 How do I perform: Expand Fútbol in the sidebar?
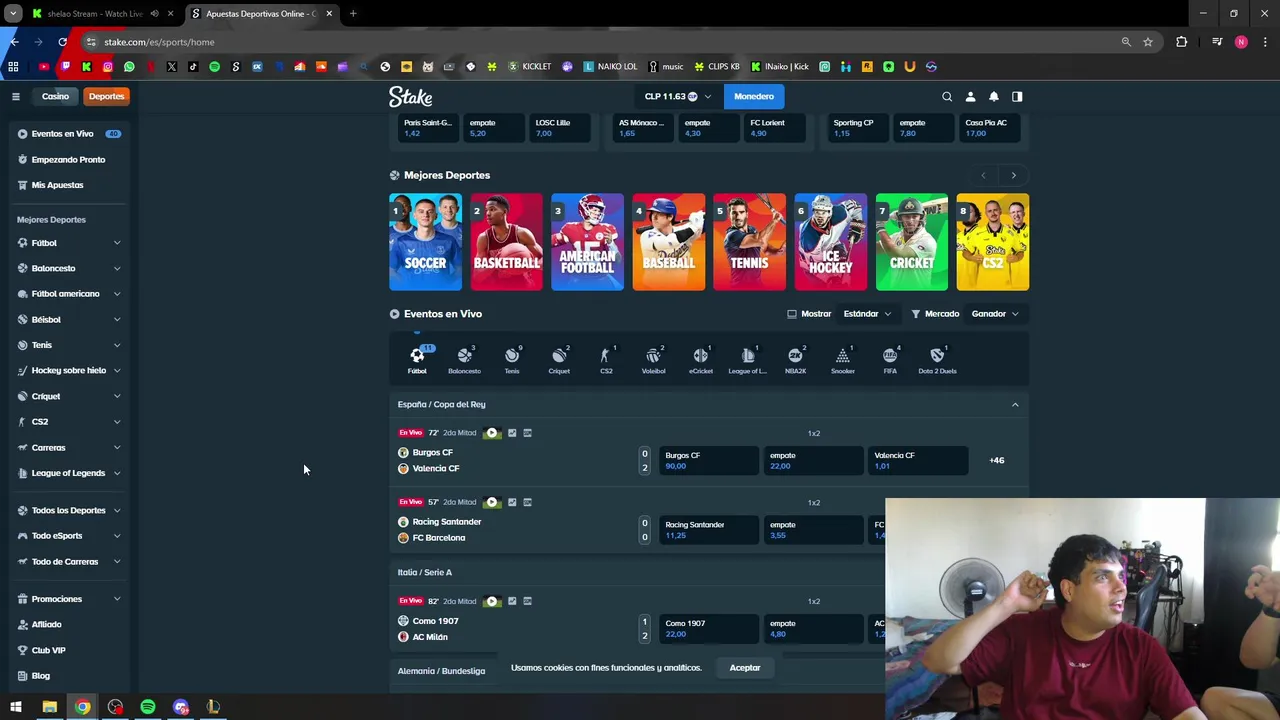tap(117, 243)
